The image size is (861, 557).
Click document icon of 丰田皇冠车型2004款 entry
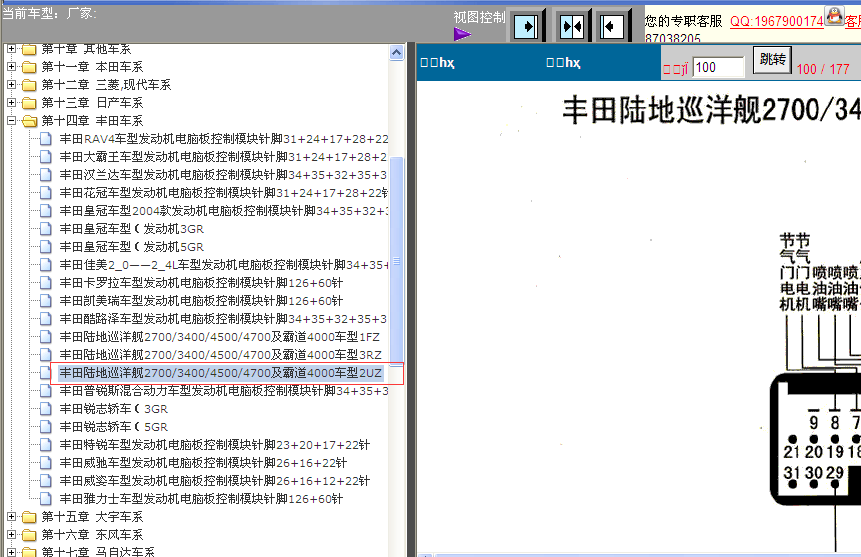point(46,211)
